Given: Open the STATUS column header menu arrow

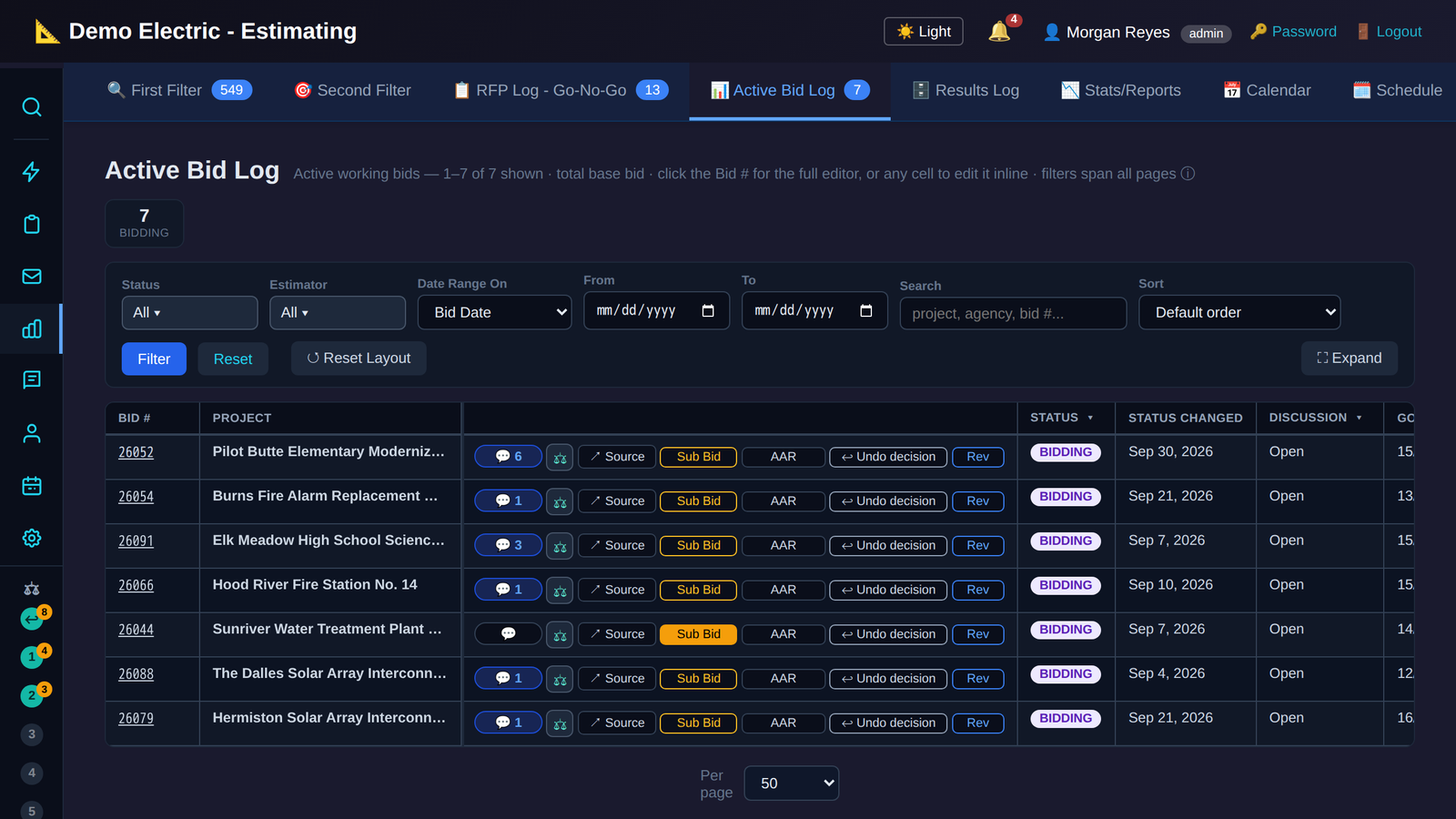Looking at the screenshot, I should click(1090, 419).
